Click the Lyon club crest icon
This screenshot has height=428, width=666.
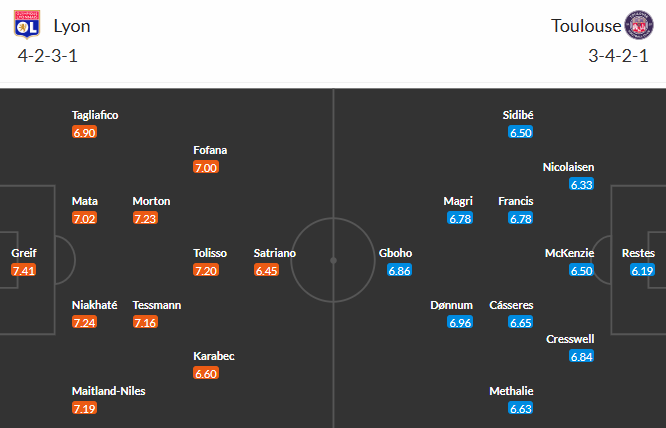(x=28, y=24)
